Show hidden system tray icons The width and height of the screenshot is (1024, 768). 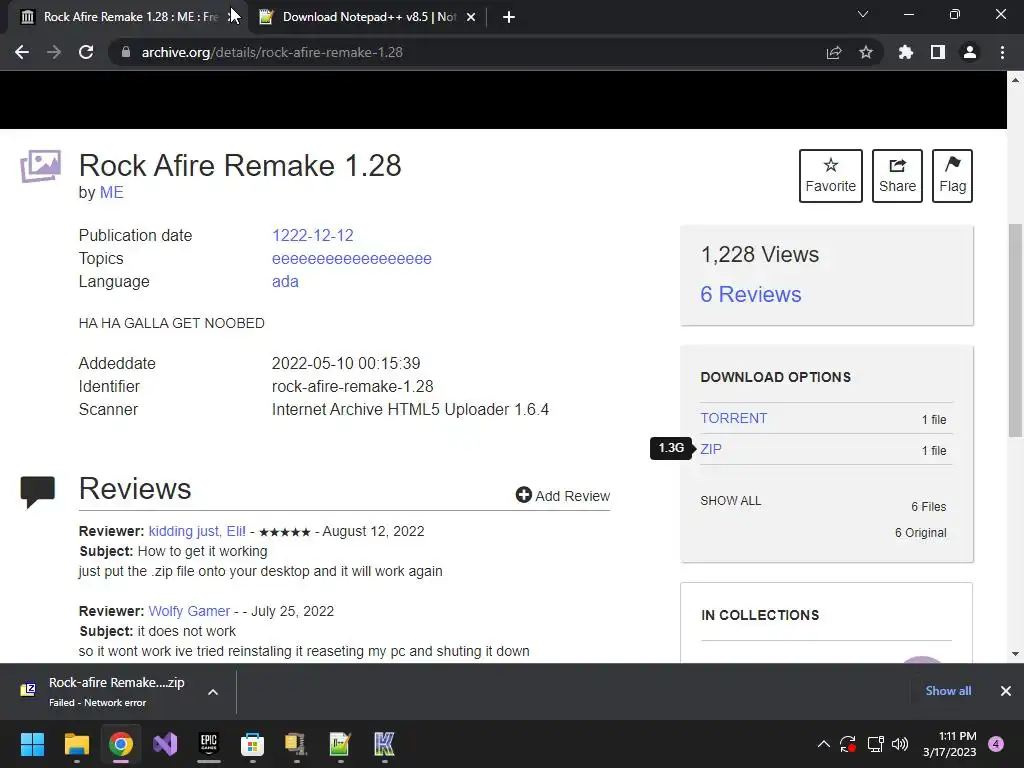(824, 744)
